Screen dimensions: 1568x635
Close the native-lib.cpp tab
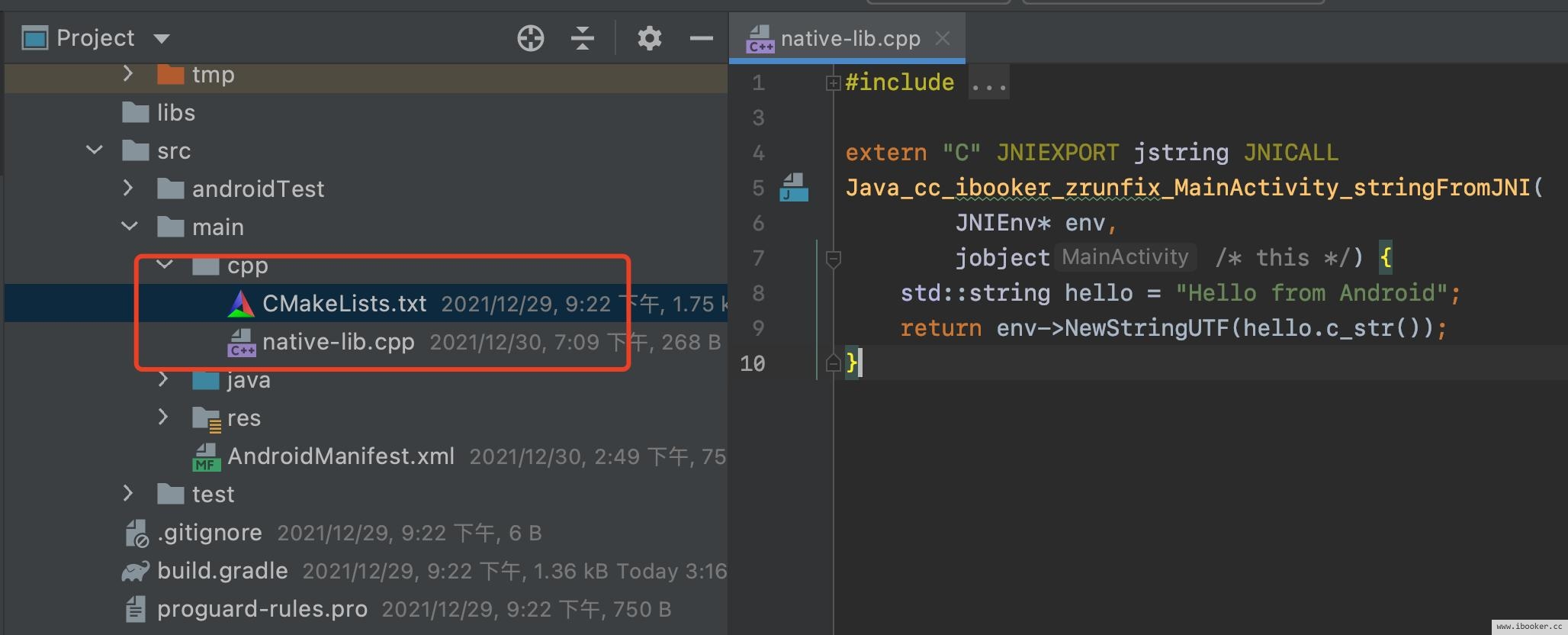[943, 38]
